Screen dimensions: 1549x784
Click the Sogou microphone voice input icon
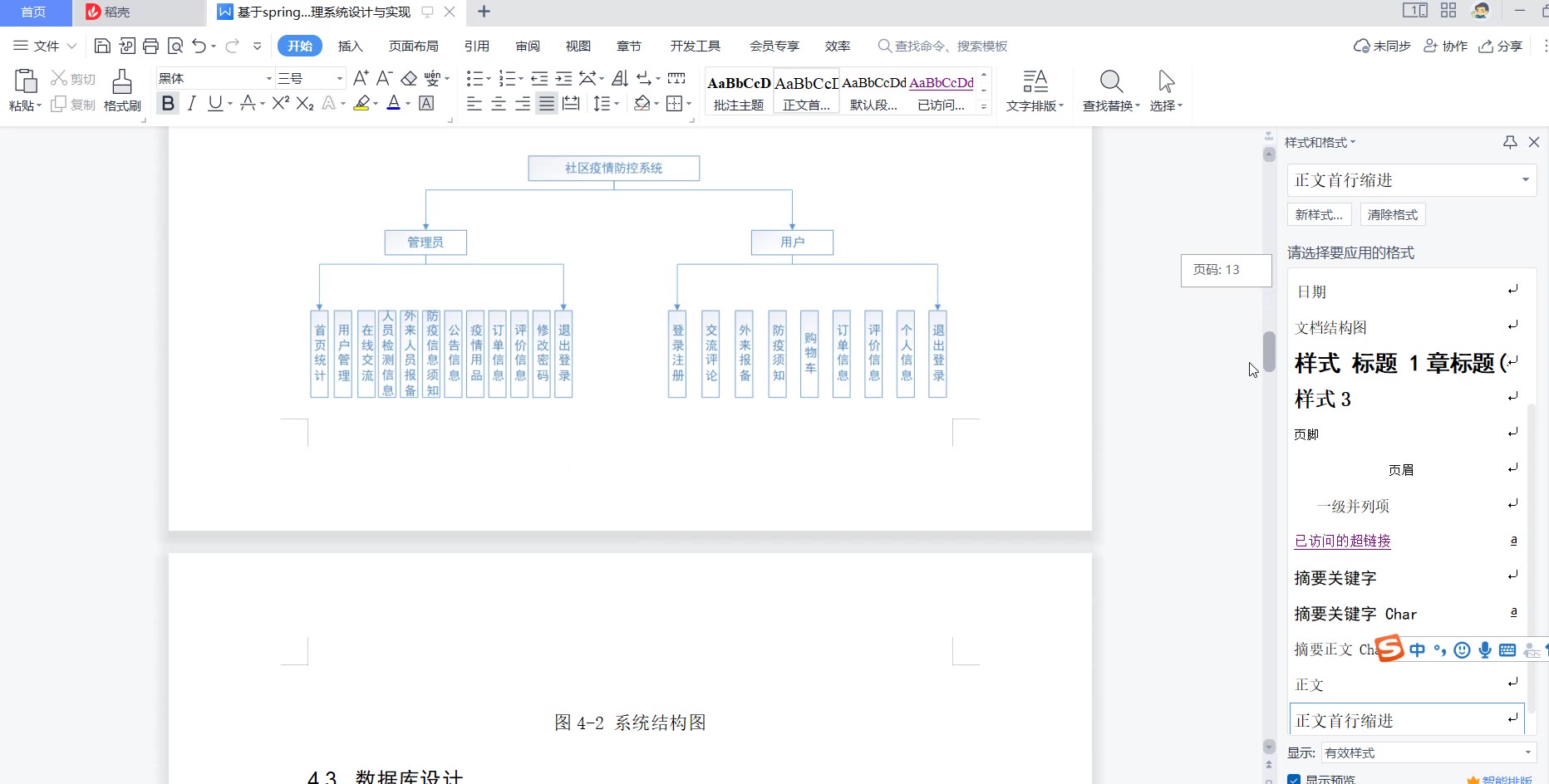click(1485, 650)
